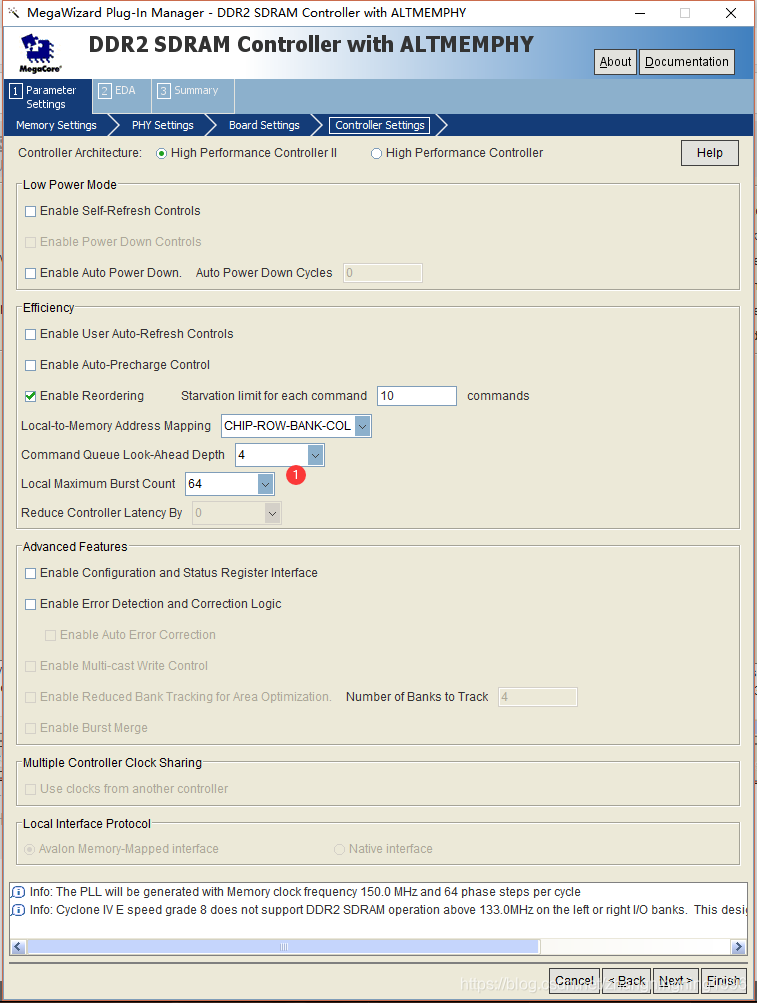Click the Next button
The width and height of the screenshot is (757, 1003).
676,981
